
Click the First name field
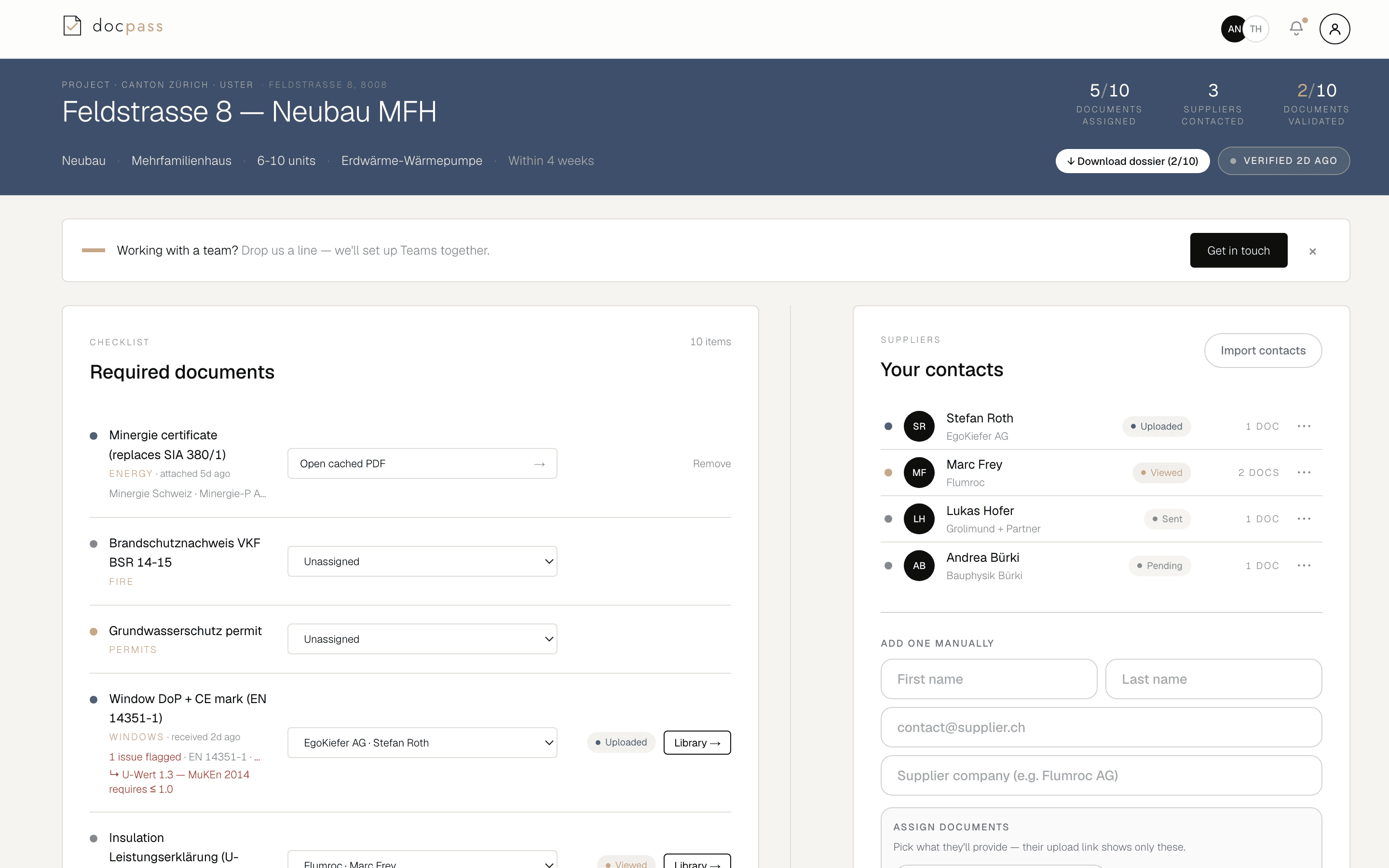click(x=988, y=679)
